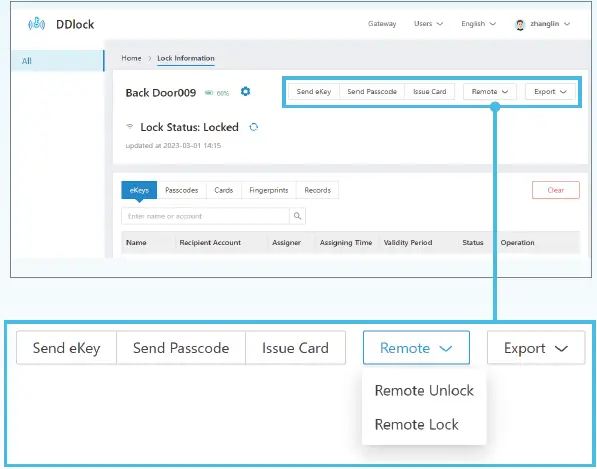Click Lock Status: Locked text
Viewport: 597px width, 469px height.
point(190,127)
